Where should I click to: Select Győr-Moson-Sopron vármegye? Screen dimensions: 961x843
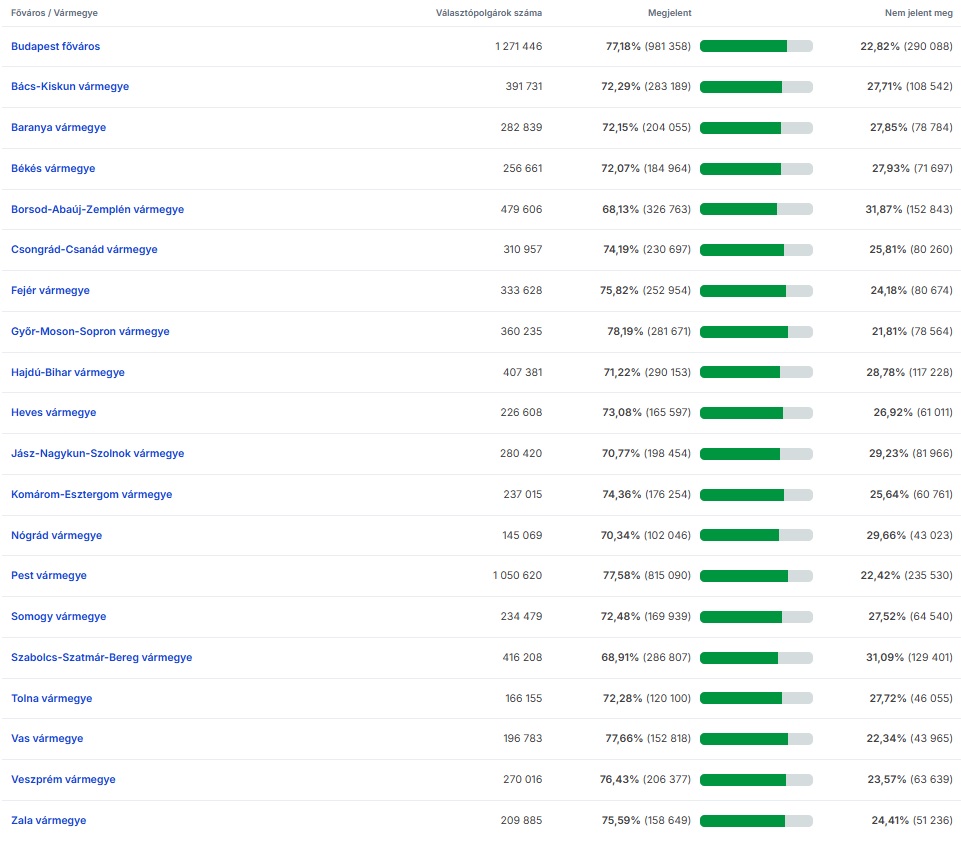pos(90,332)
